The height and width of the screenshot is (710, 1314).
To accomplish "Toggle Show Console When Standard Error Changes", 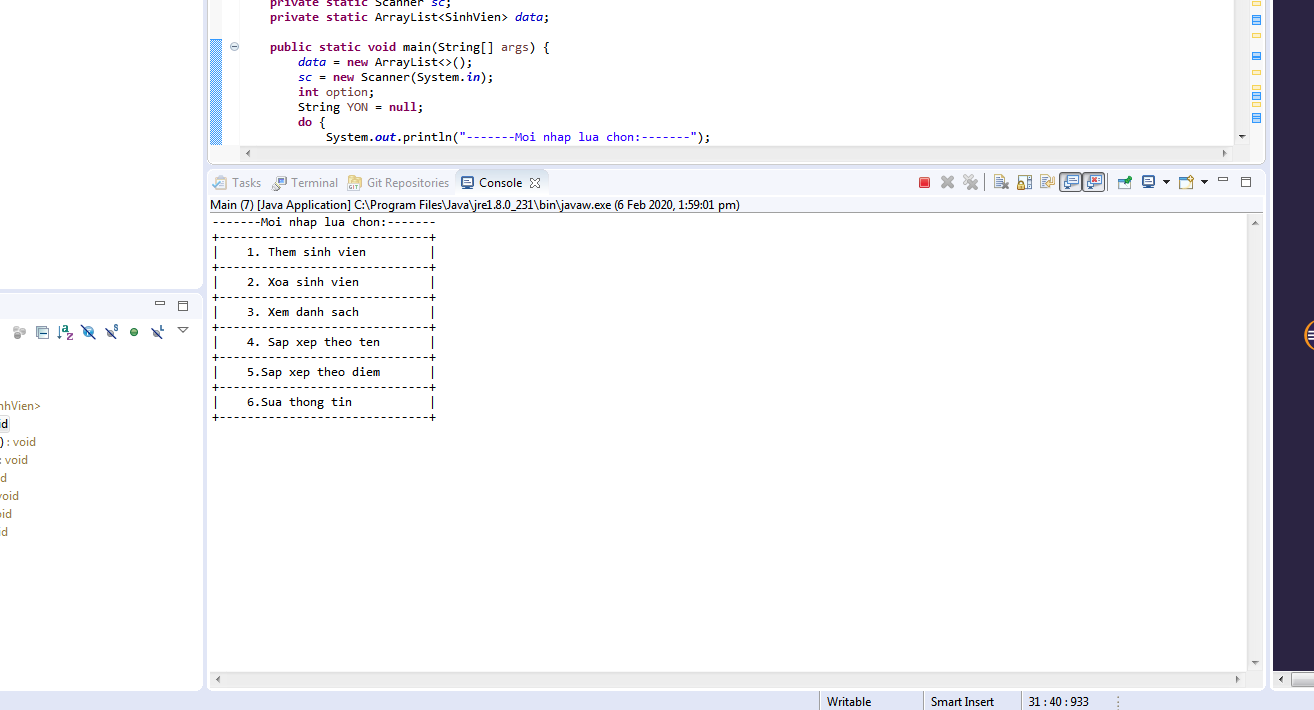I will point(1093,182).
